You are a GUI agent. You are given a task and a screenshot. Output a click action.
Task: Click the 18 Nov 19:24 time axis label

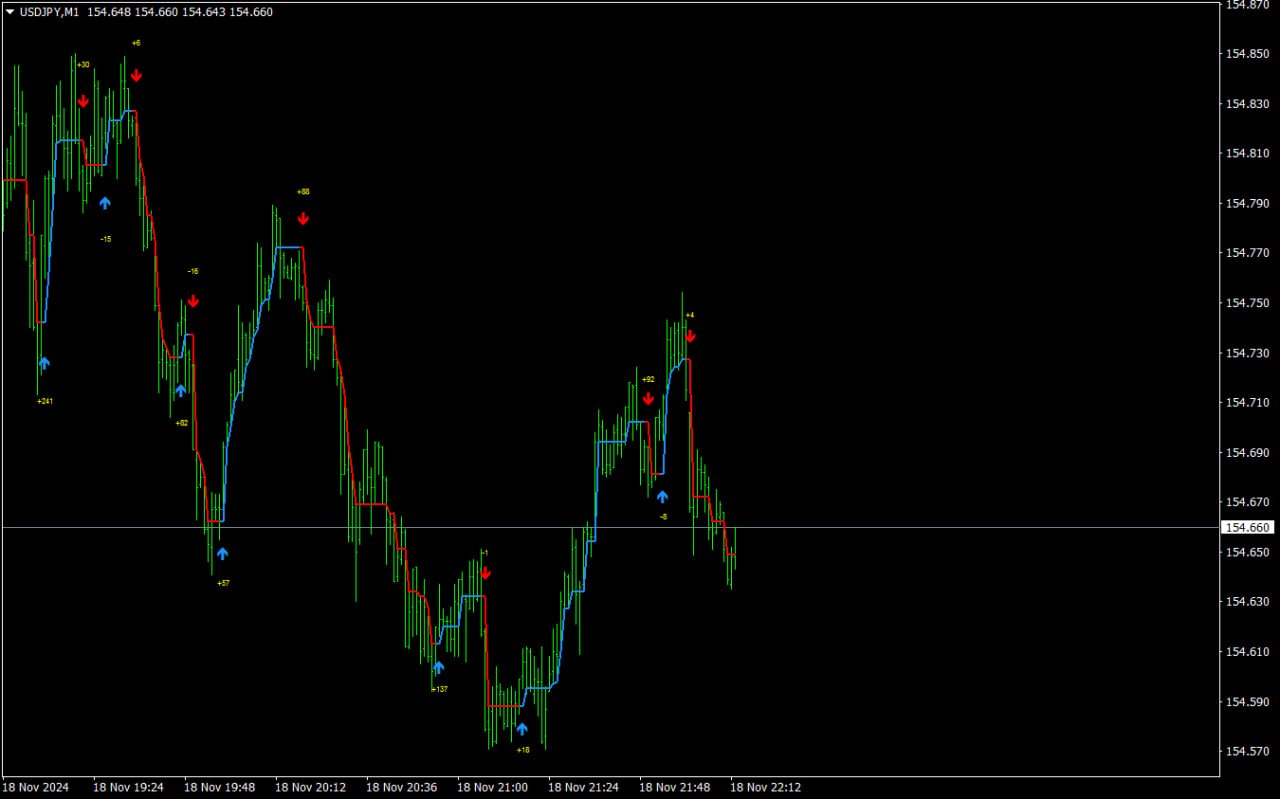click(128, 787)
